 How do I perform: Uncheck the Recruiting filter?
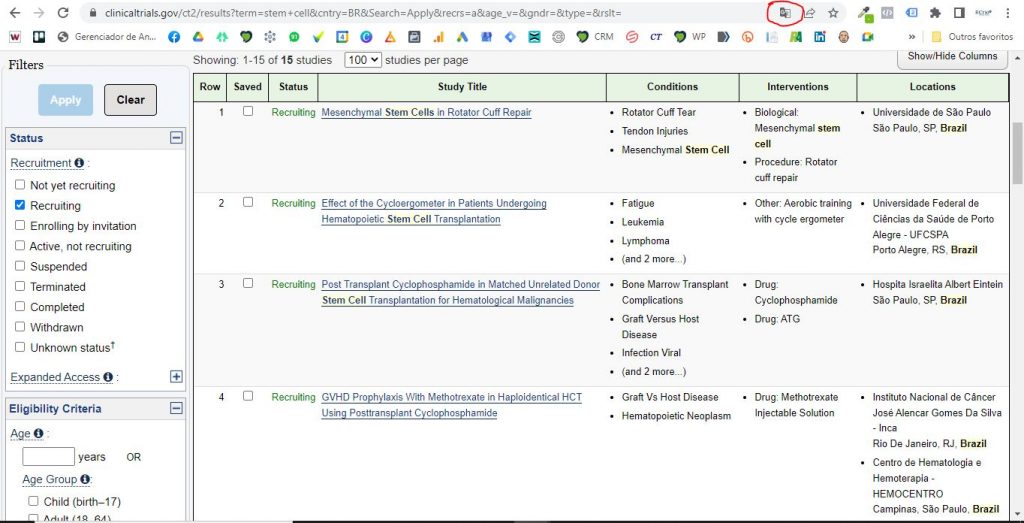click(20, 205)
